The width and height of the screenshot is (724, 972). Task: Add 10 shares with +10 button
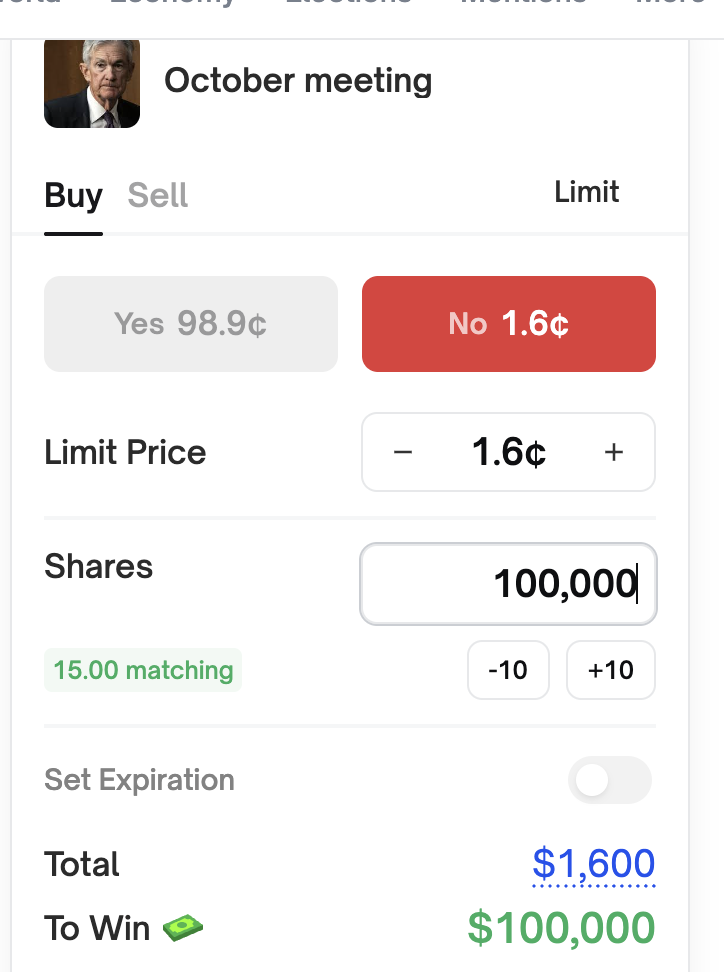[611, 670]
